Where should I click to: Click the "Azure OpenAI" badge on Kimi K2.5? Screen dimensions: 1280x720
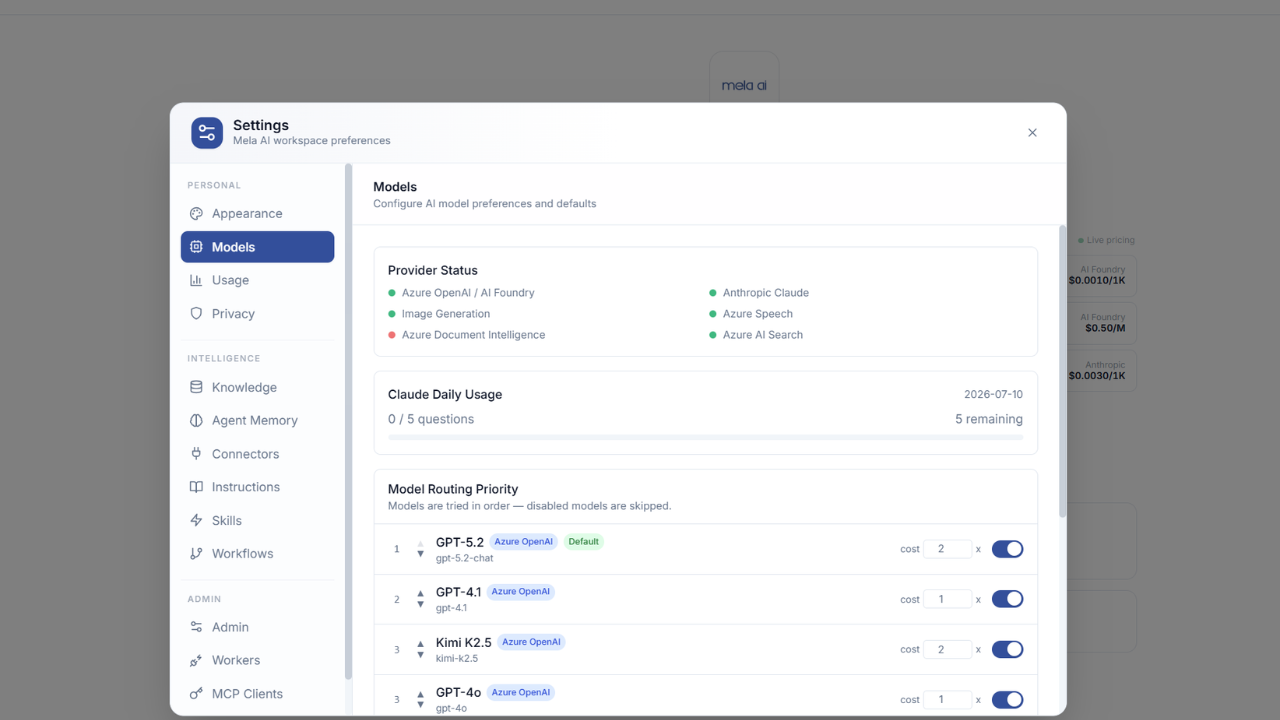[531, 642]
